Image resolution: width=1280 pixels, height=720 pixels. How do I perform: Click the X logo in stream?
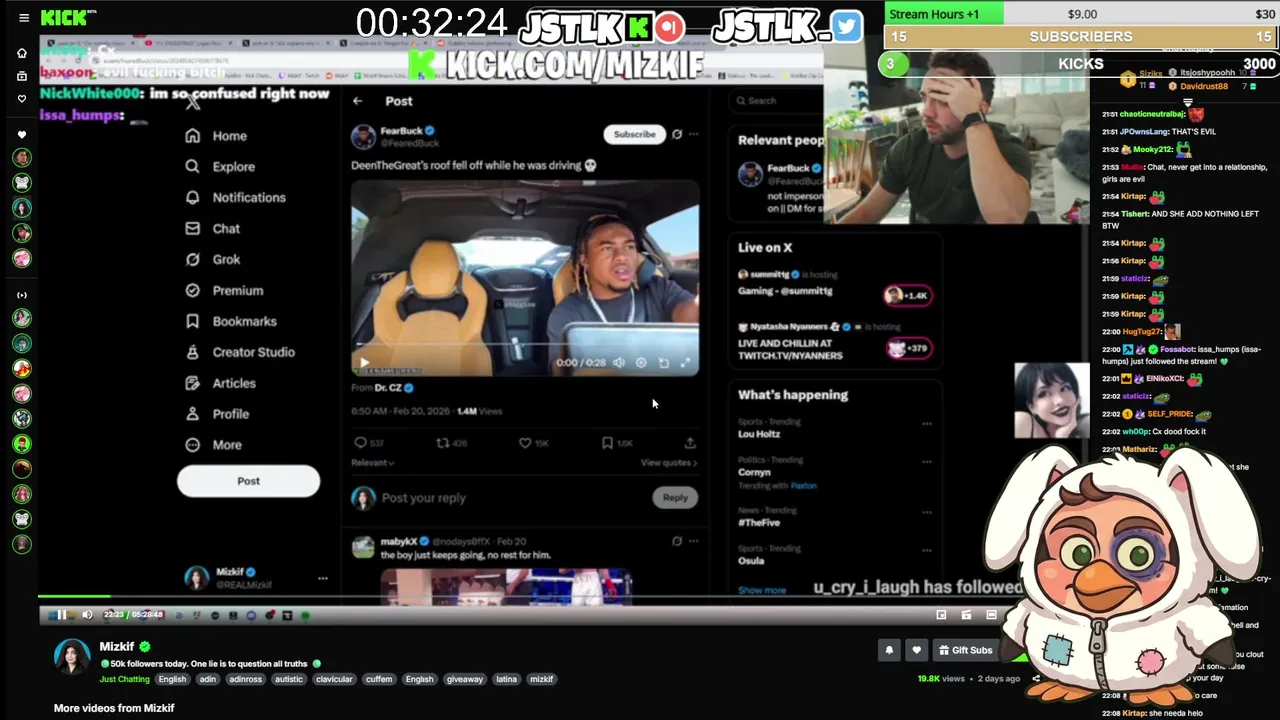point(193,101)
